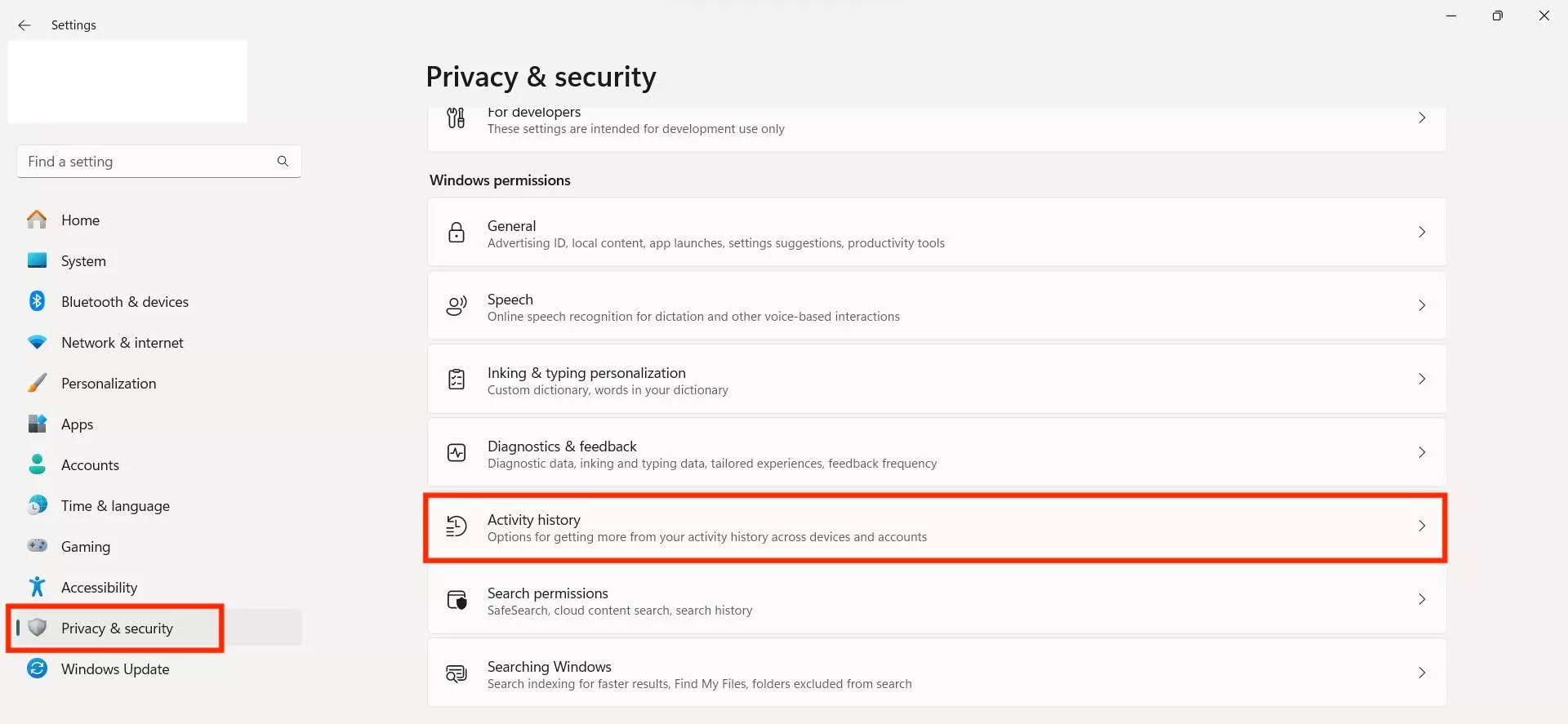This screenshot has height=724, width=1568.
Task: Click the Accessibility figure icon
Action: click(37, 587)
